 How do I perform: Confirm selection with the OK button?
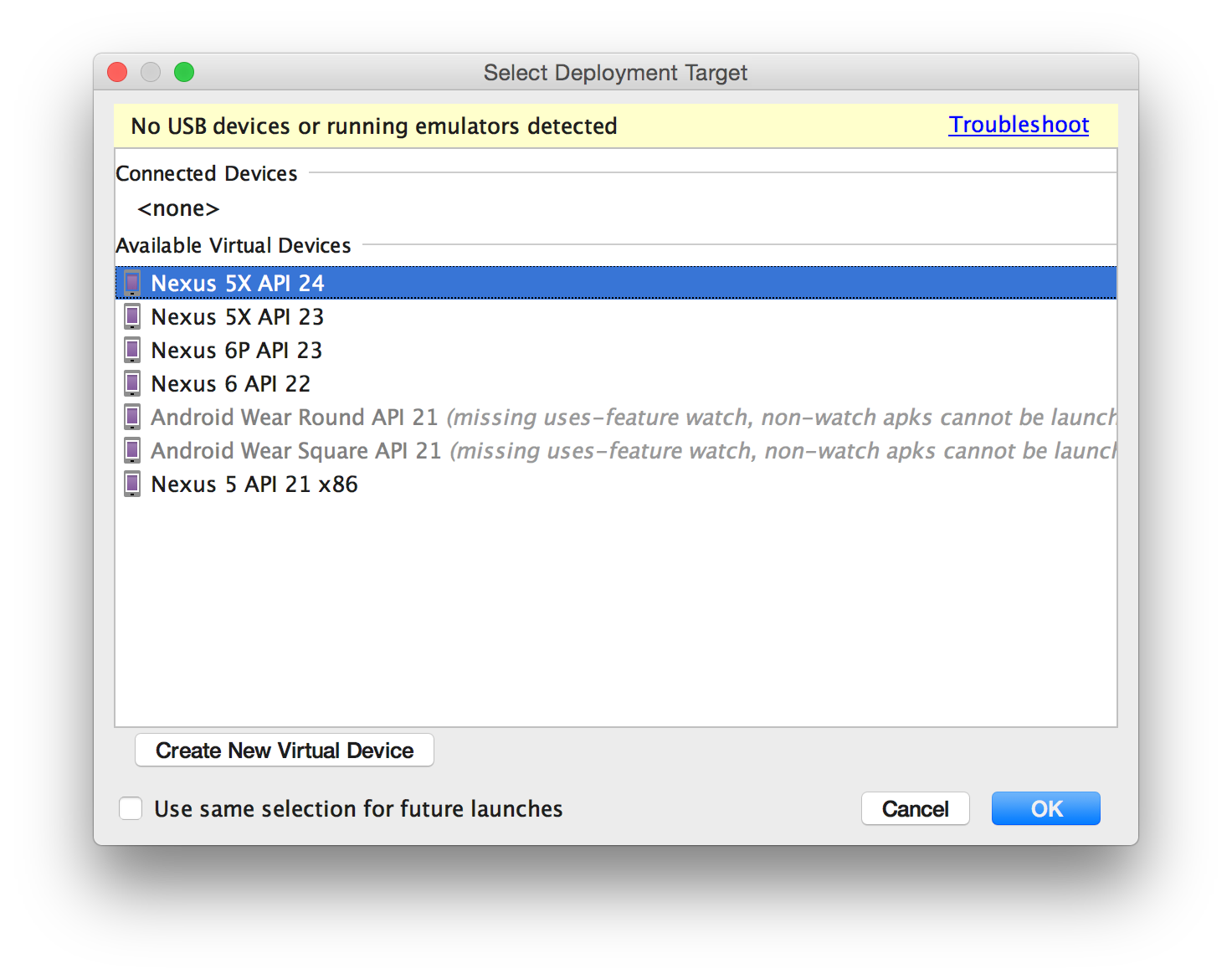1046,808
